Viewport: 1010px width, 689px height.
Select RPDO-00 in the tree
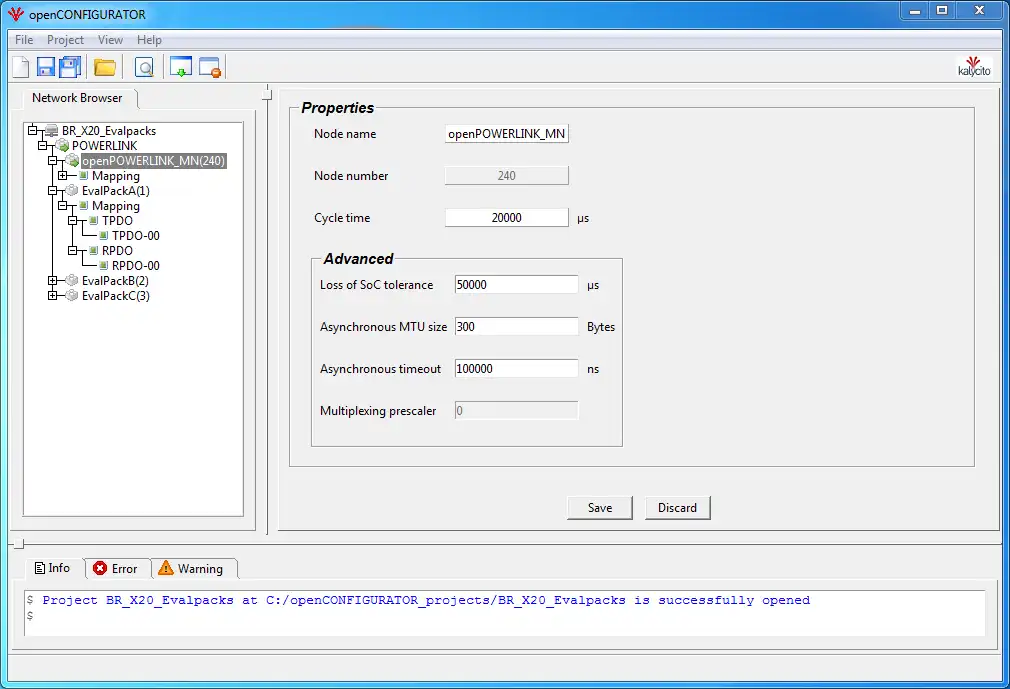pyautogui.click(x=136, y=265)
